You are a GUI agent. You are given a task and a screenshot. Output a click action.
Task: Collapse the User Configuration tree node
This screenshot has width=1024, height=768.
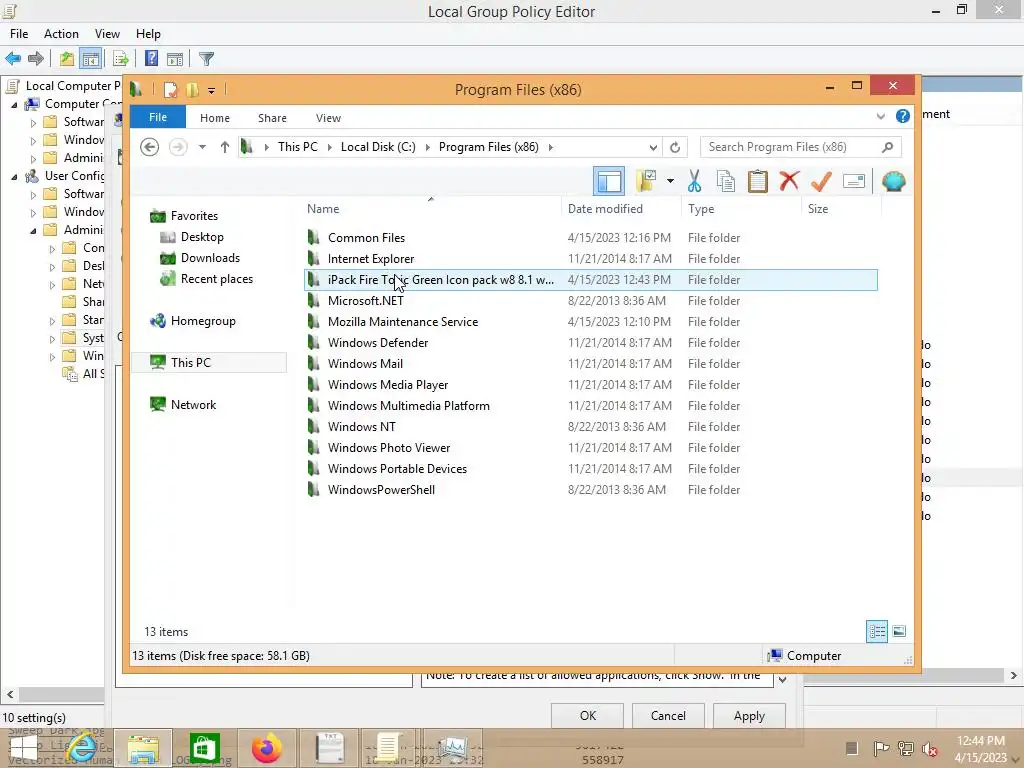(x=14, y=176)
